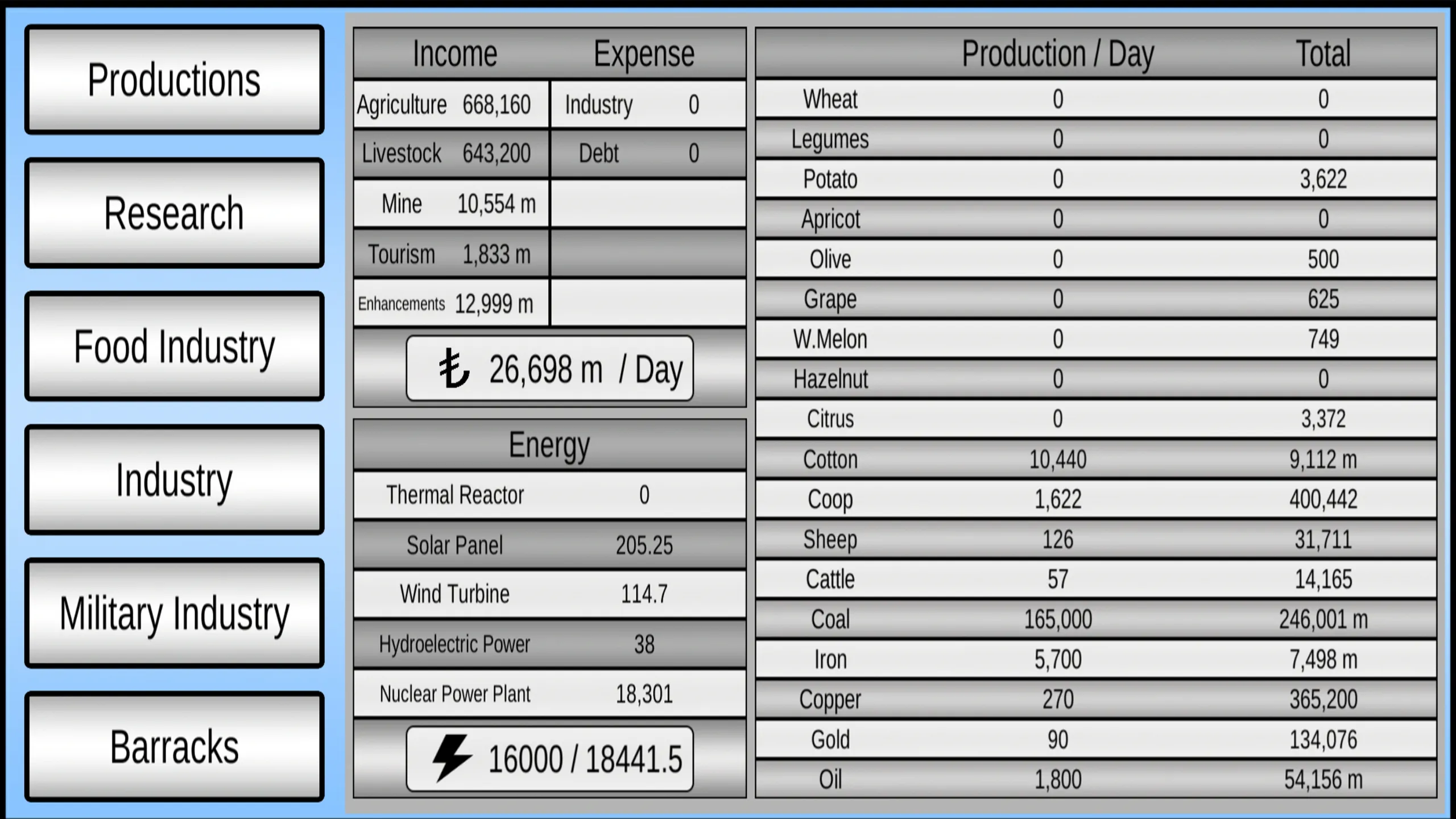1456x819 pixels.
Task: Select the Military Industry button
Action: pyautogui.click(x=174, y=613)
